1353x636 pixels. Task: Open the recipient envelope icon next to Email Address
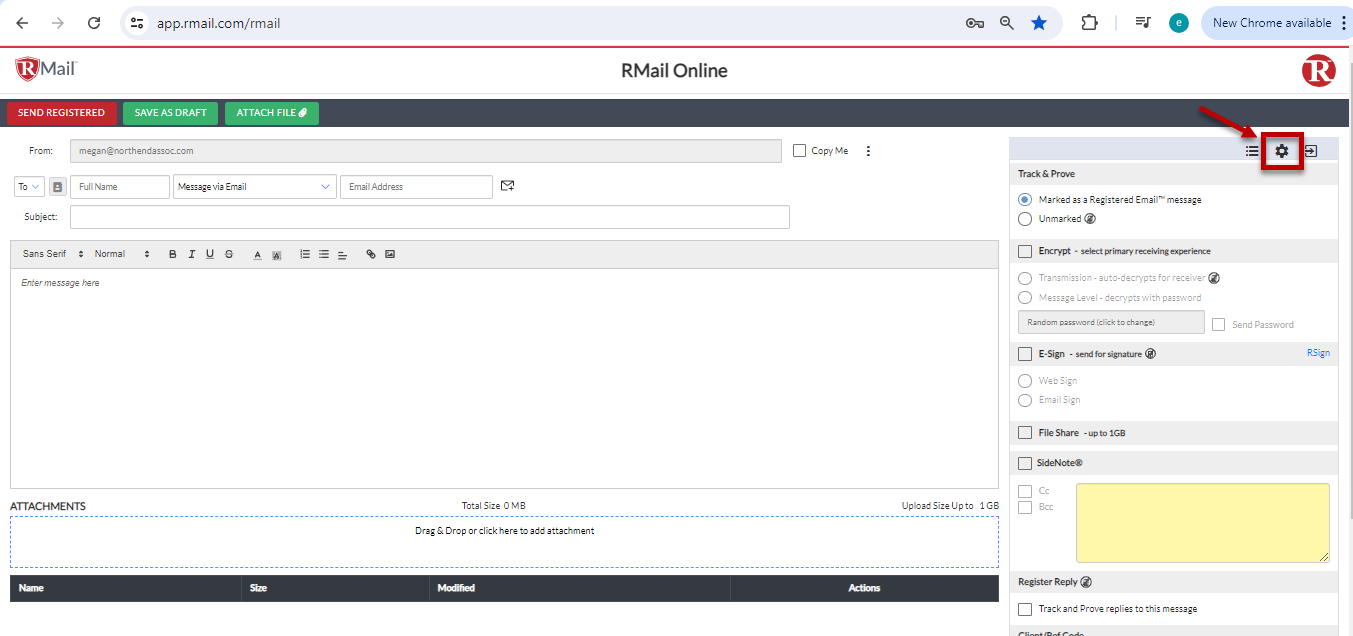[507, 186]
